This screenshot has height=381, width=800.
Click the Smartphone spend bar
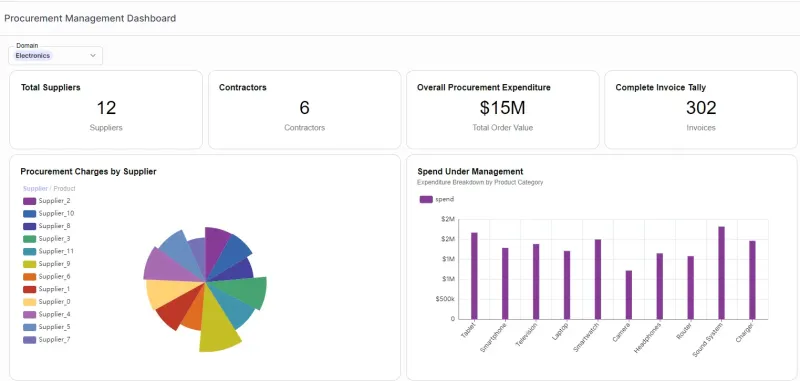pos(505,284)
